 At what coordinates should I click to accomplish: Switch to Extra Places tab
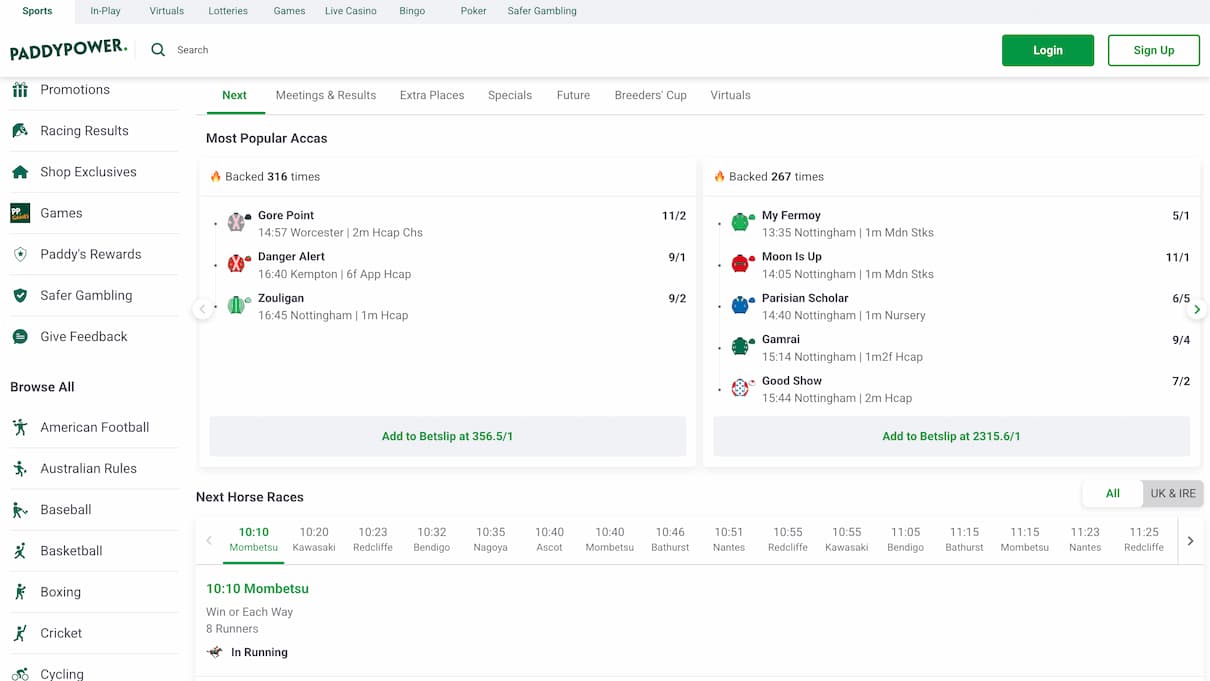pyautogui.click(x=432, y=95)
